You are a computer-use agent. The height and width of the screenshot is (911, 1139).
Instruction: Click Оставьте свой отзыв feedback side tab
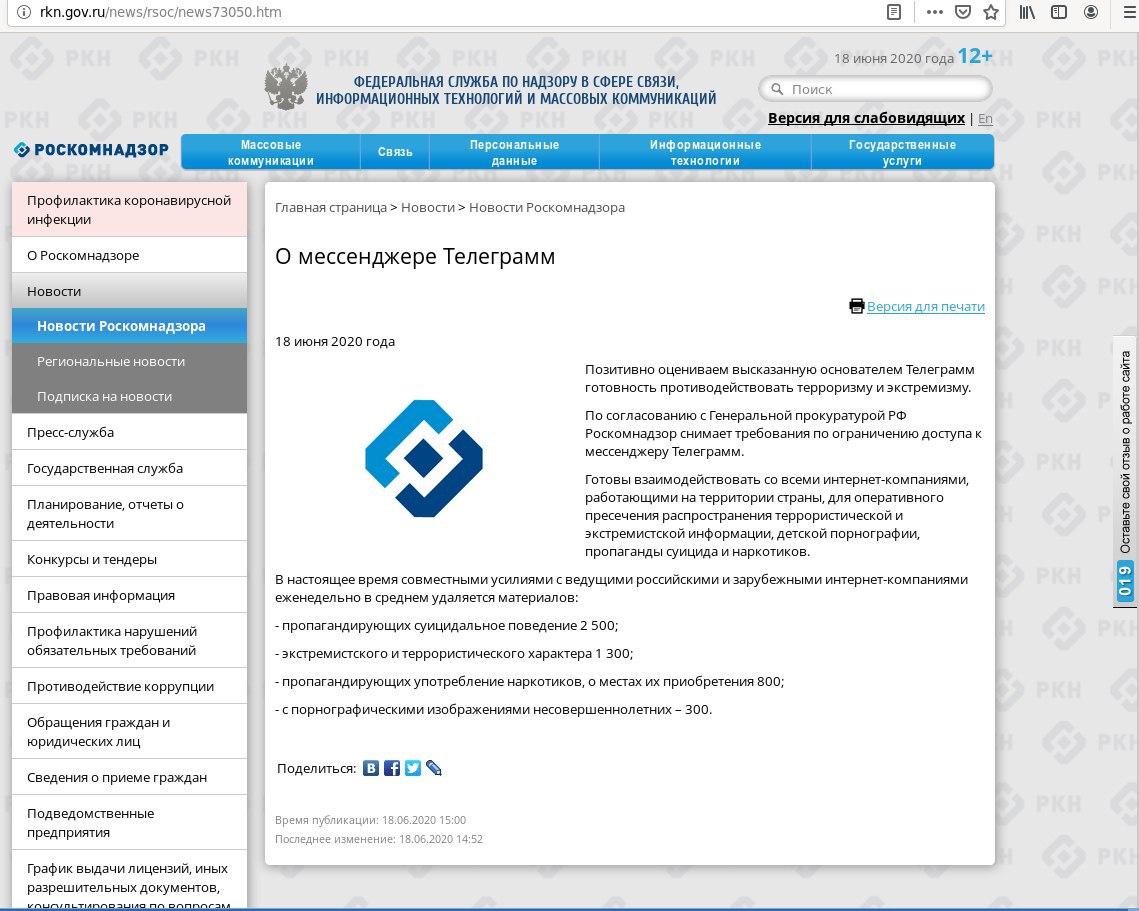1125,471
